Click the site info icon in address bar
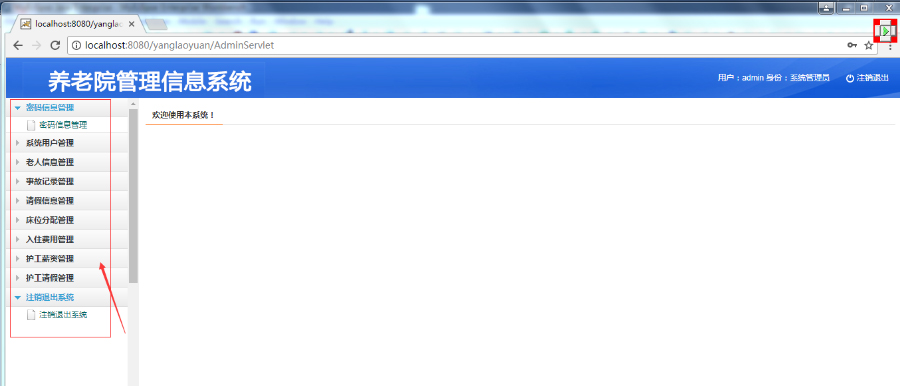 (77, 45)
